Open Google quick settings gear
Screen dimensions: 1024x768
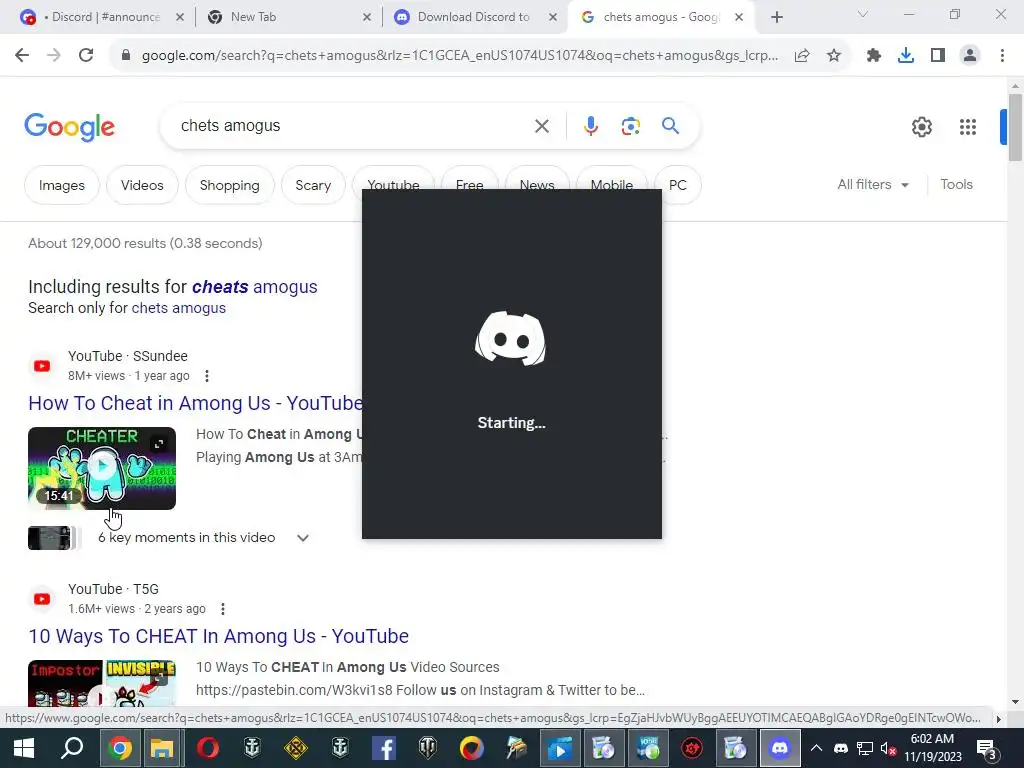pyautogui.click(x=921, y=127)
